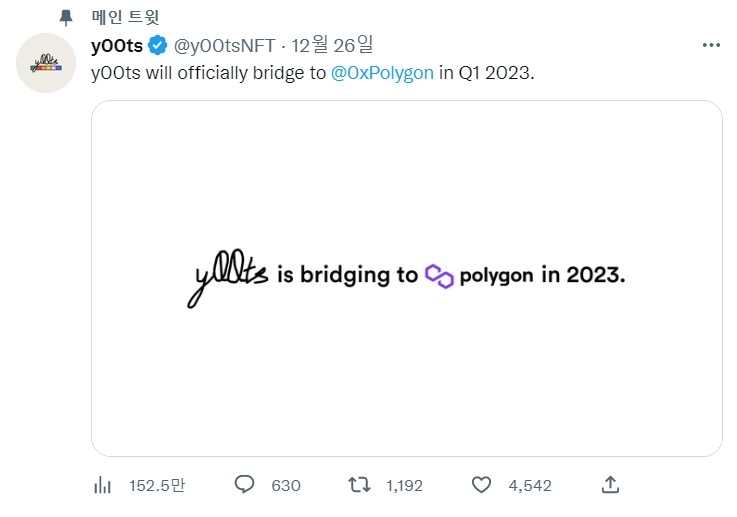View tweet analytics bar chart icon

(x=102, y=485)
